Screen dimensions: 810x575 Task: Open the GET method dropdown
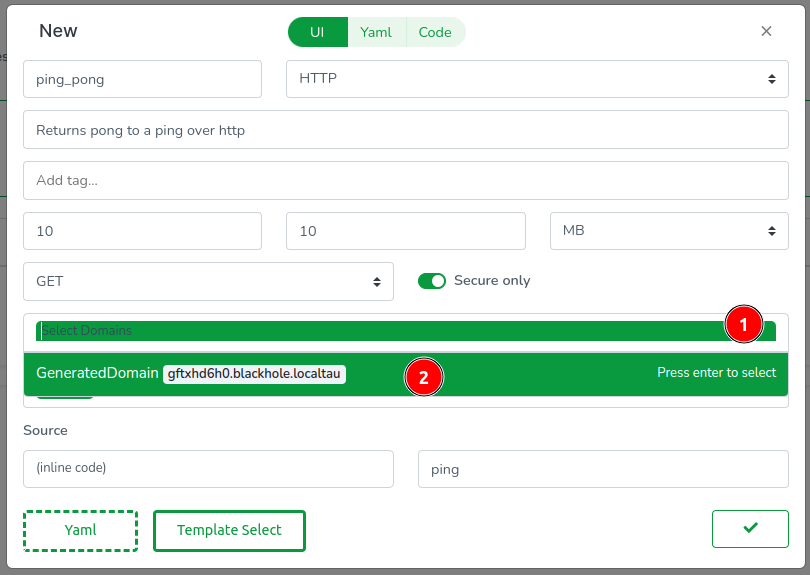pyautogui.click(x=208, y=282)
